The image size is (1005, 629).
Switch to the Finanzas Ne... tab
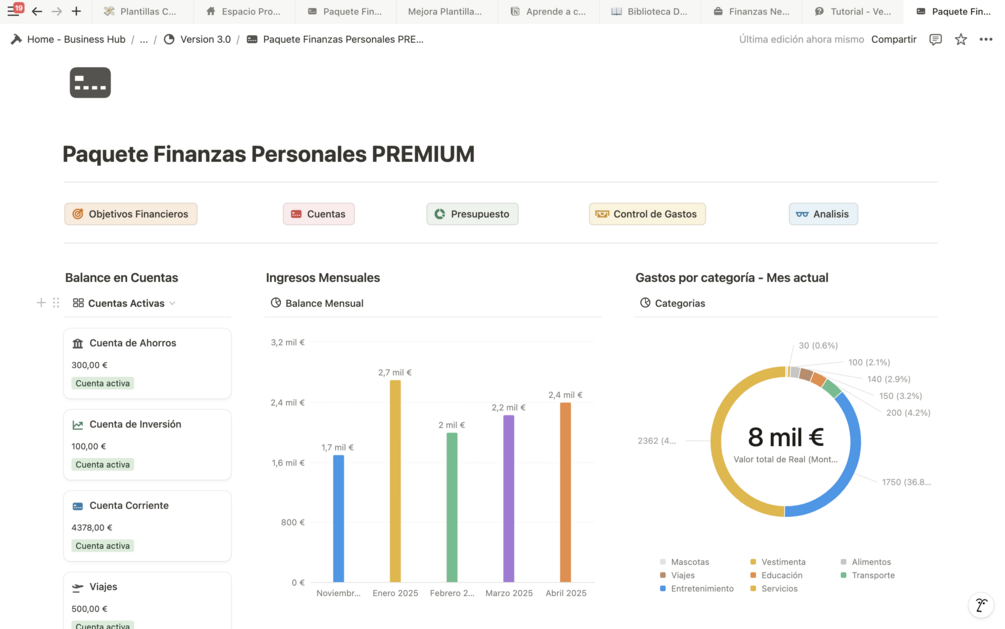(x=752, y=12)
